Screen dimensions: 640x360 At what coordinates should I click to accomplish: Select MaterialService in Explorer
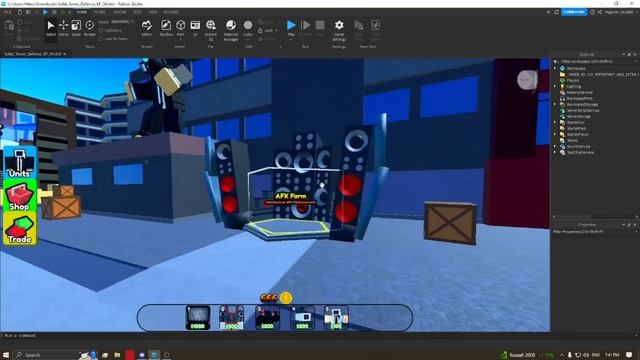[579, 93]
